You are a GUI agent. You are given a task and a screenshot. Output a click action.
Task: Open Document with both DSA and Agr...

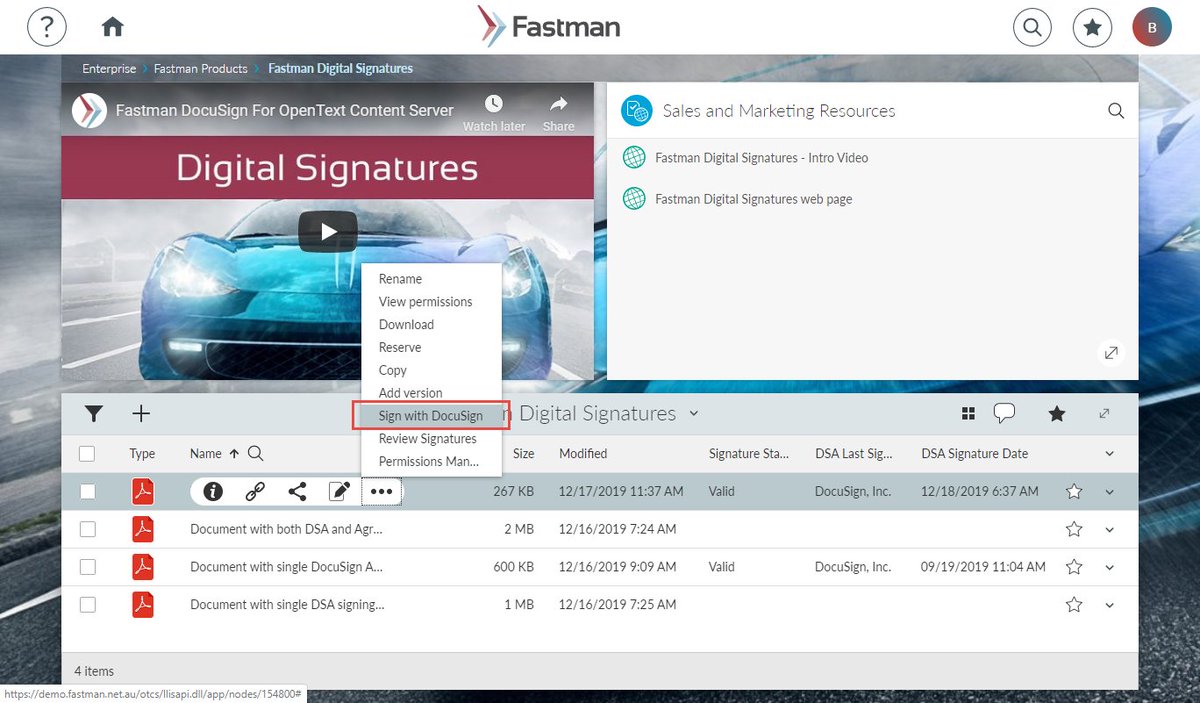(x=286, y=529)
